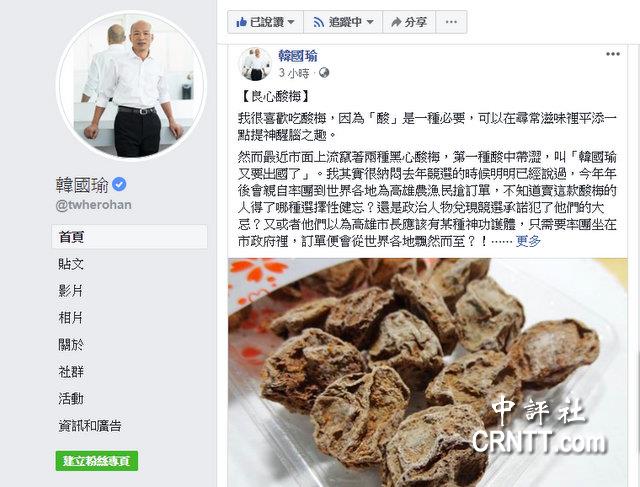This screenshot has width=640, height=487.
Task: Click the thumbs-up icon on 已說讚 button
Action: pos(241,22)
